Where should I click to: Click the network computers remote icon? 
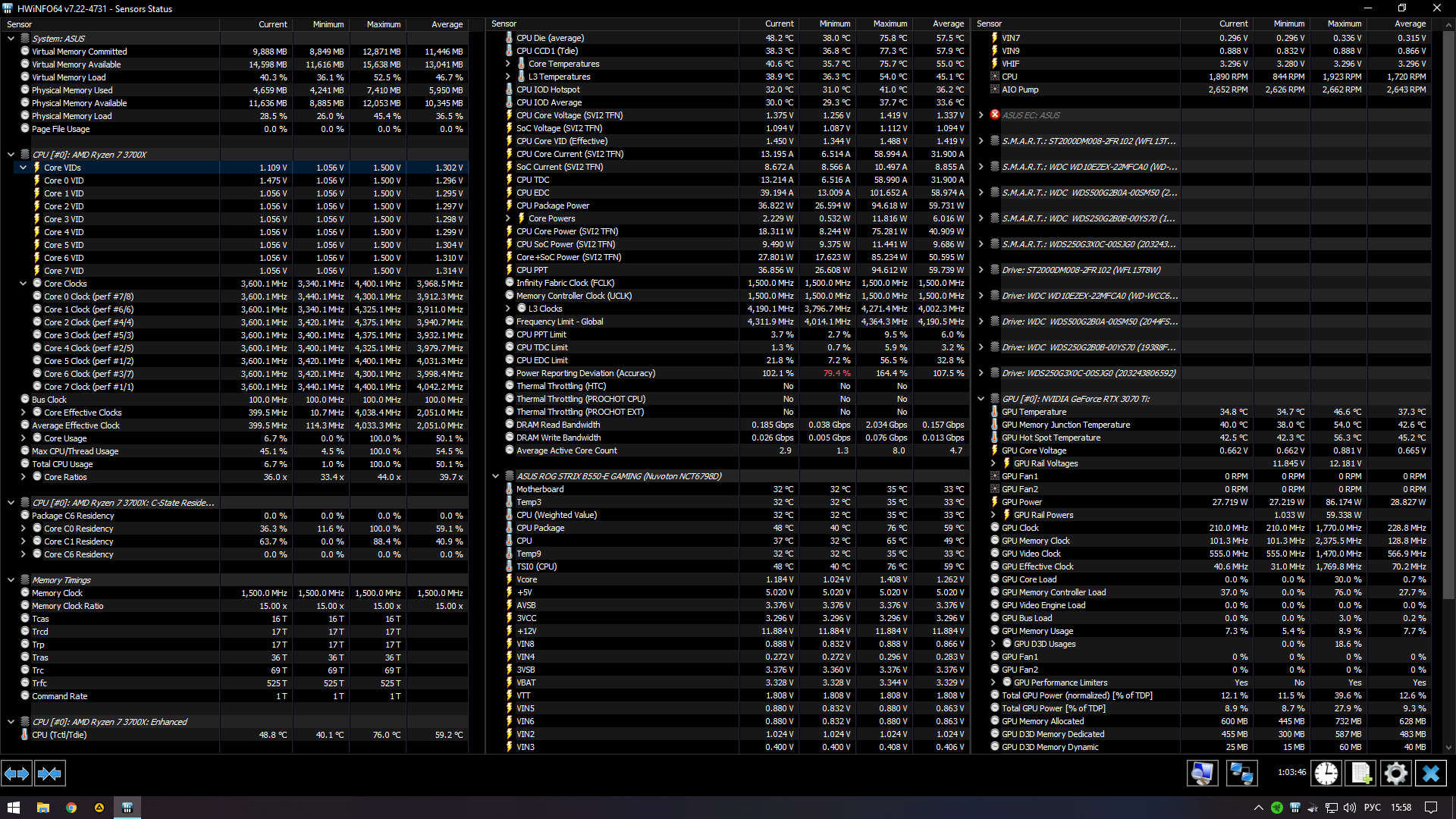[1241, 773]
